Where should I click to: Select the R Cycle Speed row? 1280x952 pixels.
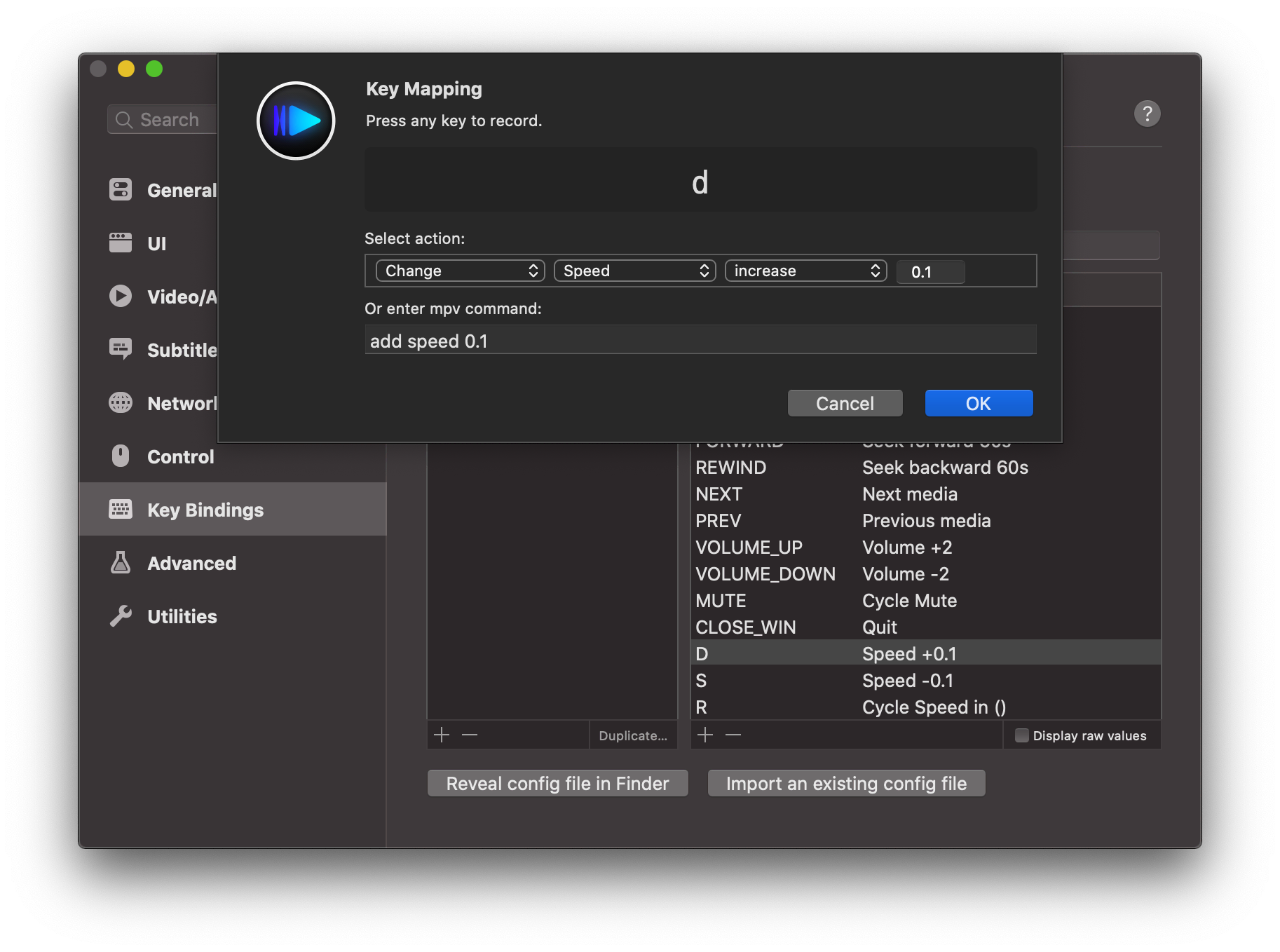coord(925,707)
